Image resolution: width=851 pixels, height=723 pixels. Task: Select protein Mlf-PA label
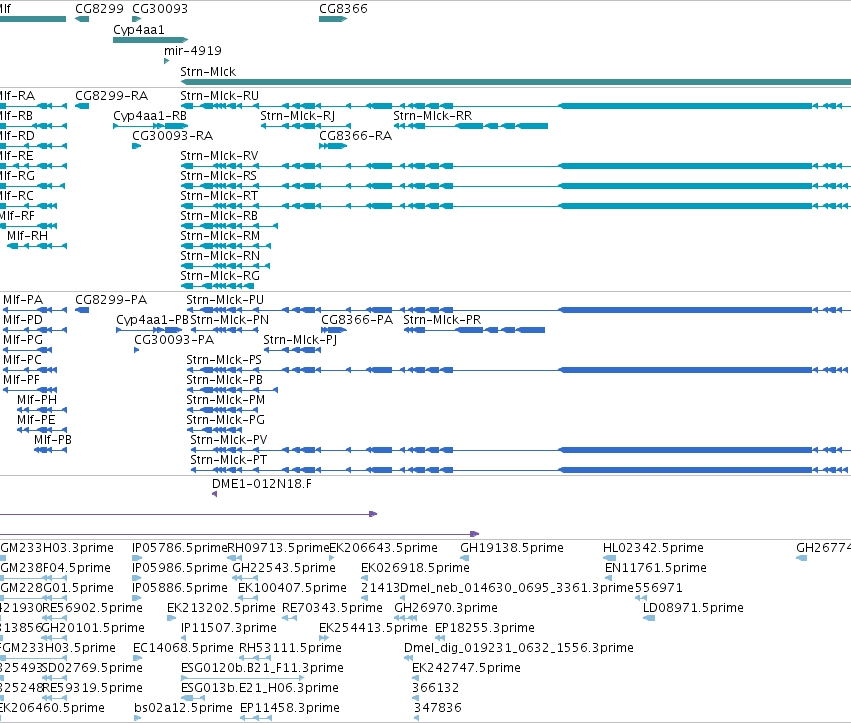pyautogui.click(x=23, y=300)
